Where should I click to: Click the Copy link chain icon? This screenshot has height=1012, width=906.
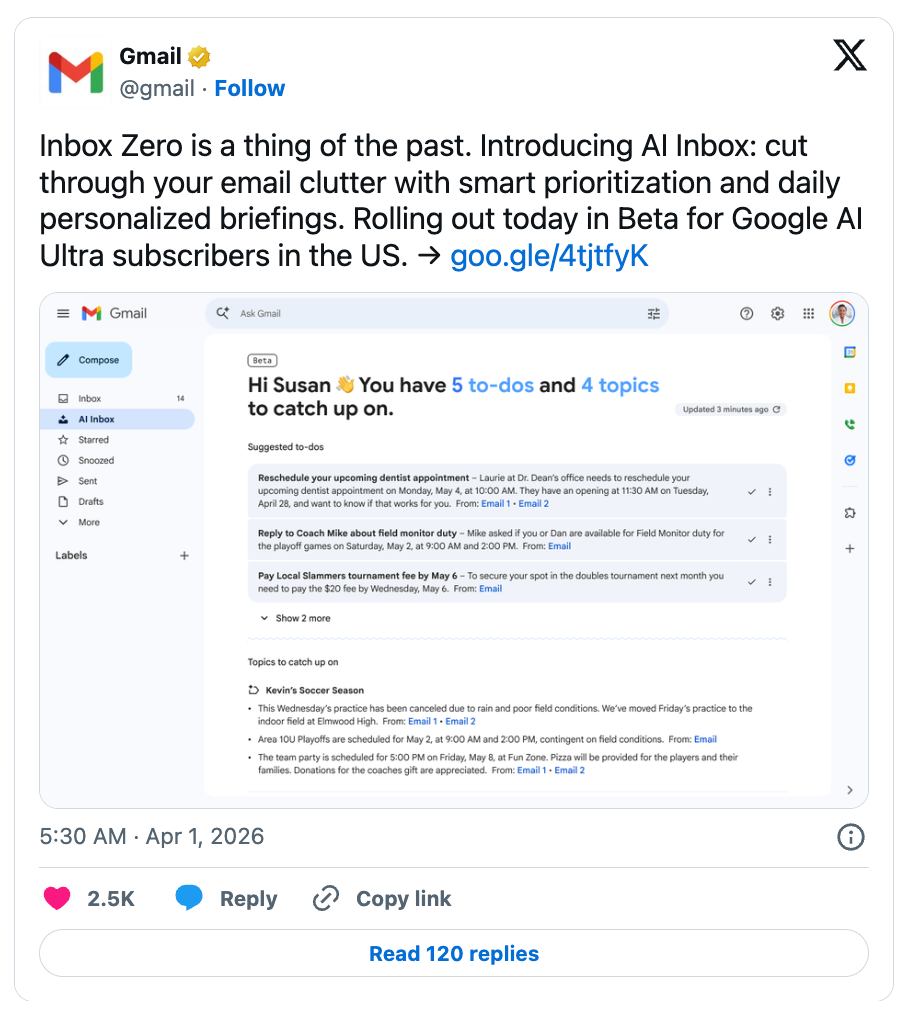pyautogui.click(x=326, y=898)
